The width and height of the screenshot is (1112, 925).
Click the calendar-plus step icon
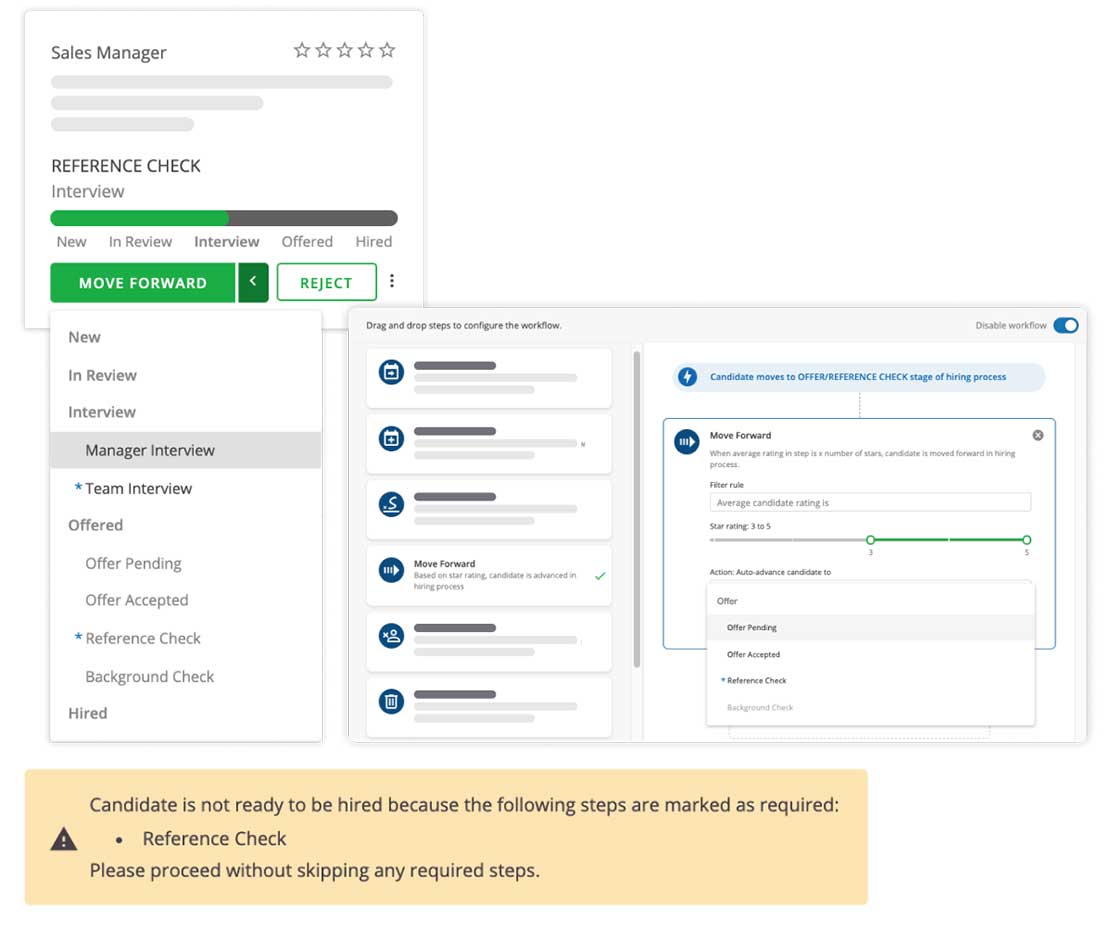[x=391, y=439]
